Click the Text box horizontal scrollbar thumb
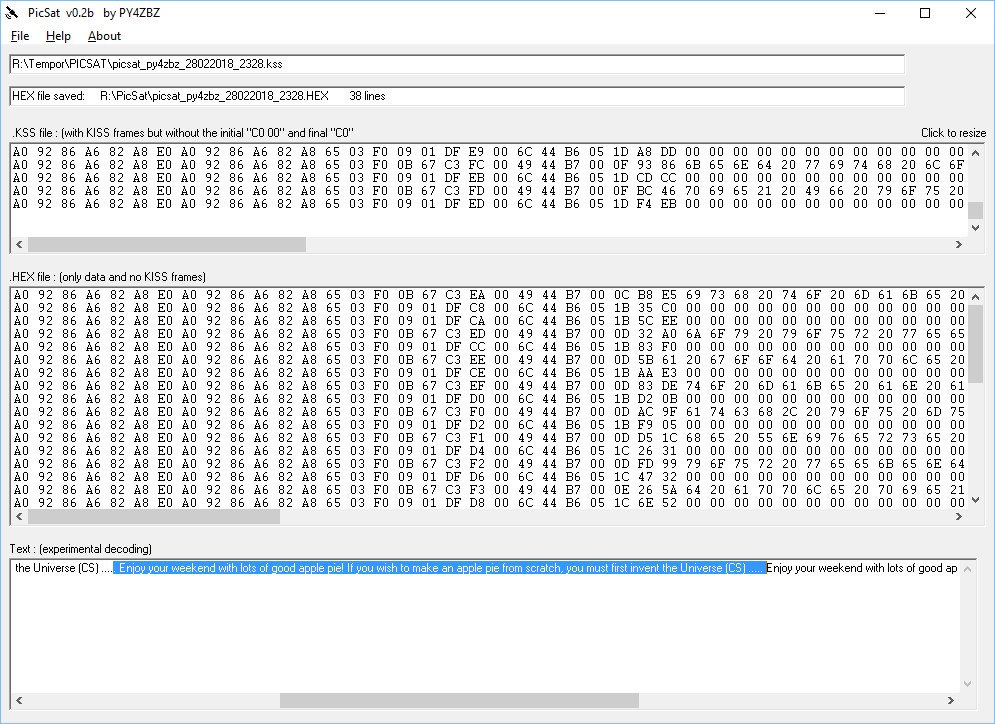The image size is (995, 724). click(459, 701)
